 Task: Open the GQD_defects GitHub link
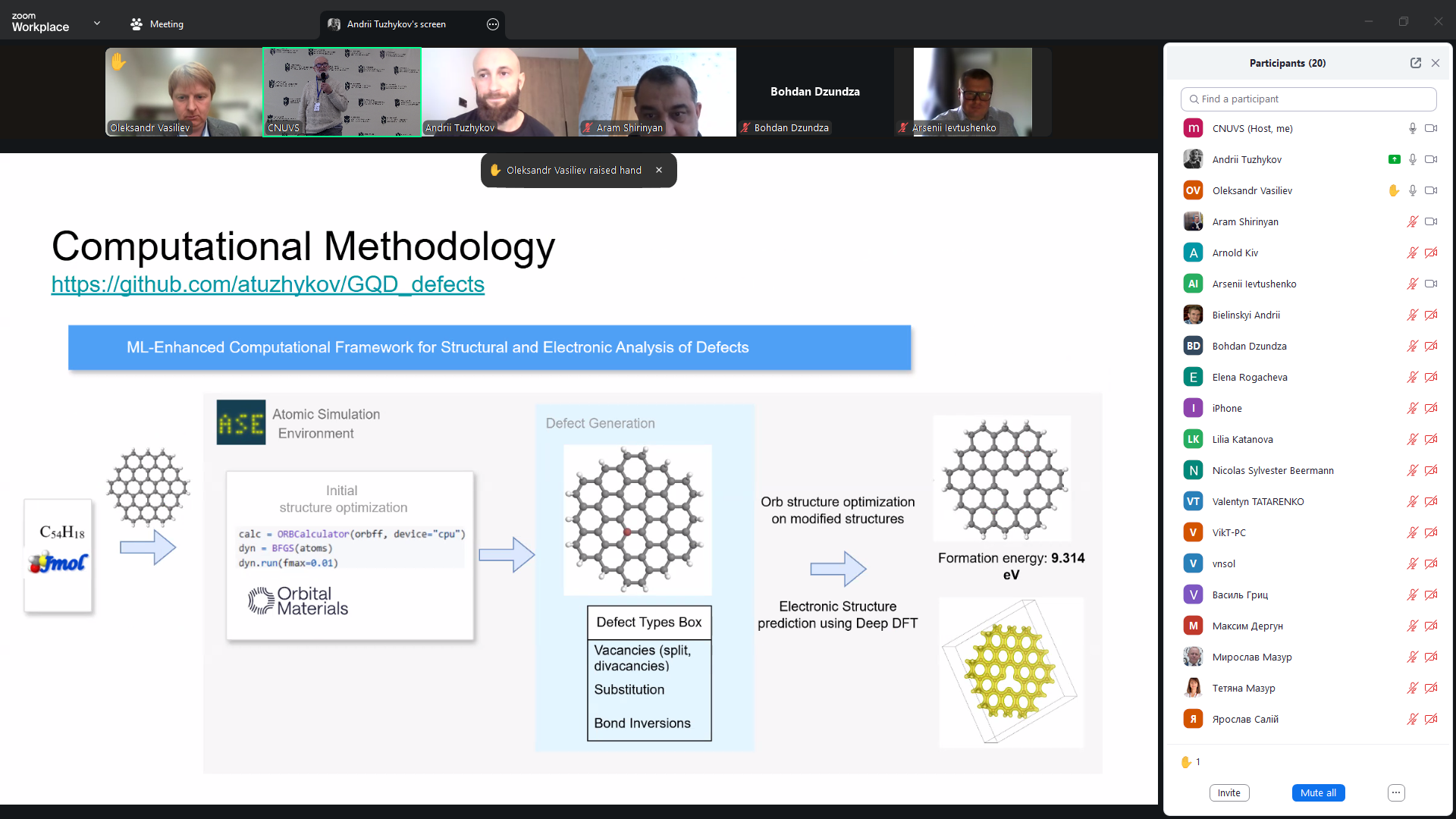(268, 284)
